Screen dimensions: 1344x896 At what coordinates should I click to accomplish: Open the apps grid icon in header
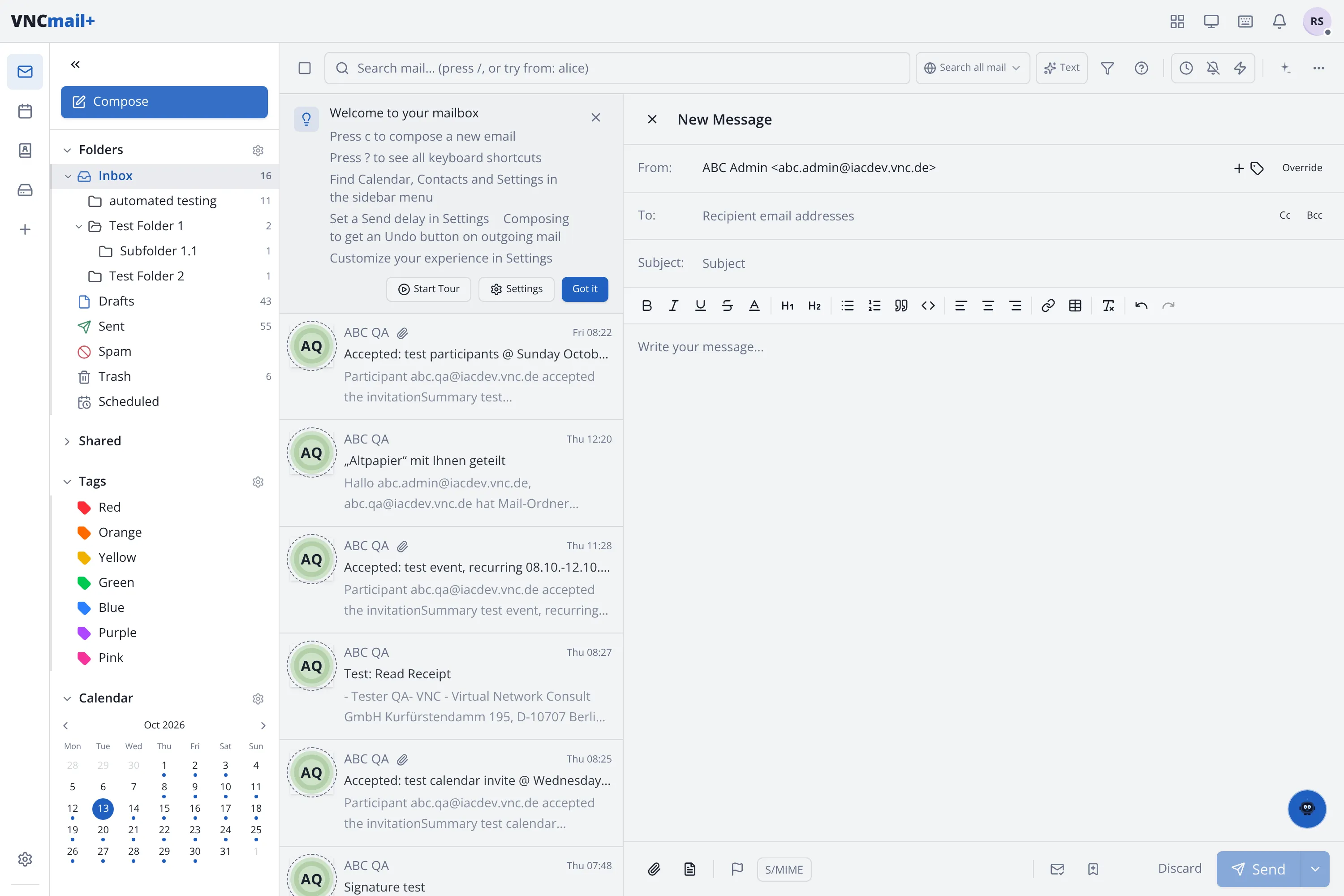click(1177, 21)
